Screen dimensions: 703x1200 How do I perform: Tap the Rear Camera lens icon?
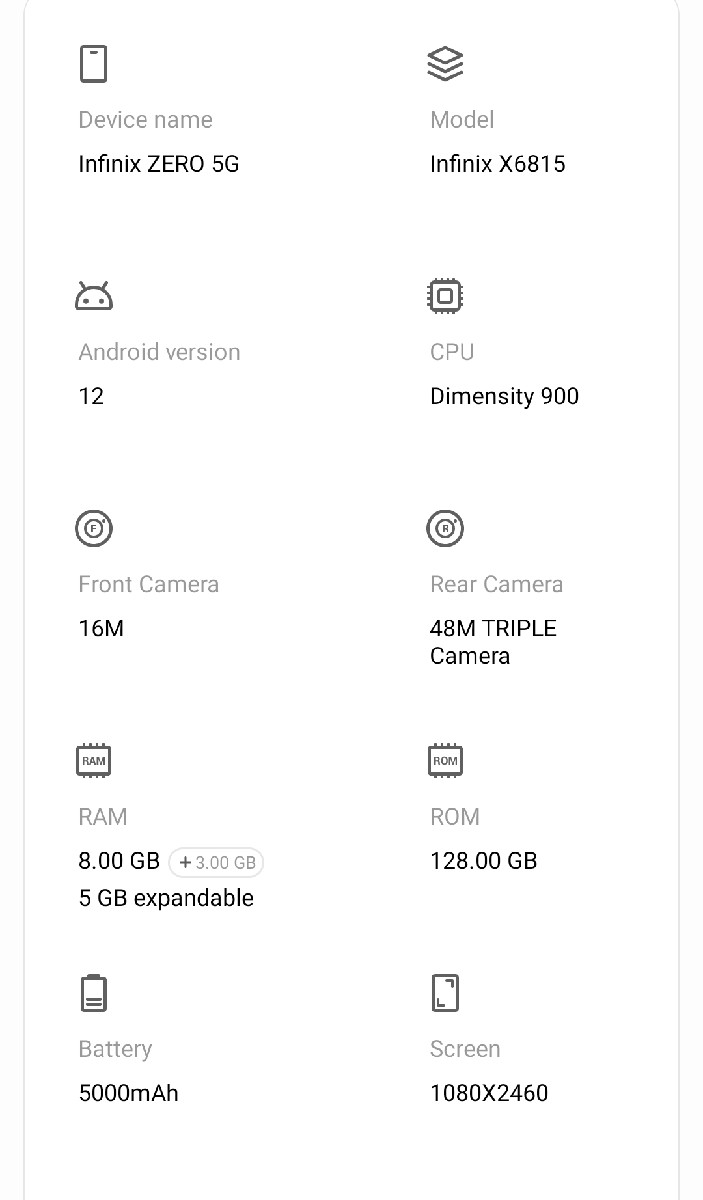[445, 528]
